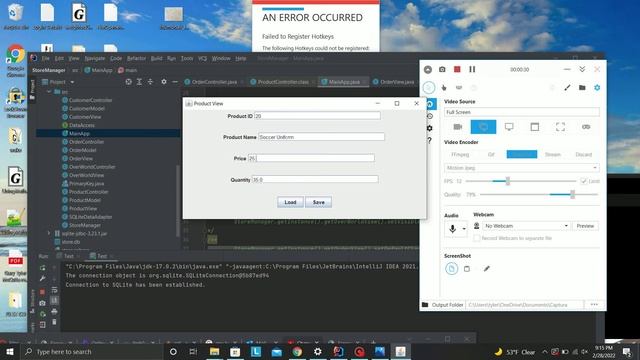This screenshot has height=360, width=640.
Task: Click the Windows Start button
Action: [10, 351]
